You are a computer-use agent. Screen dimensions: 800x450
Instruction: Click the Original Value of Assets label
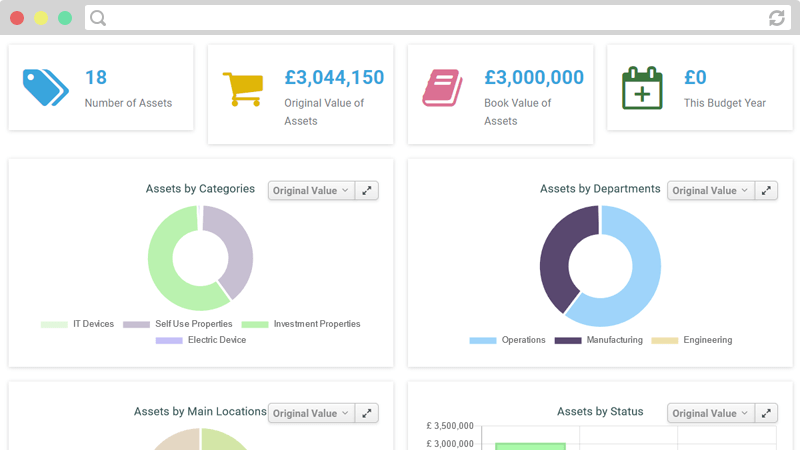324,112
